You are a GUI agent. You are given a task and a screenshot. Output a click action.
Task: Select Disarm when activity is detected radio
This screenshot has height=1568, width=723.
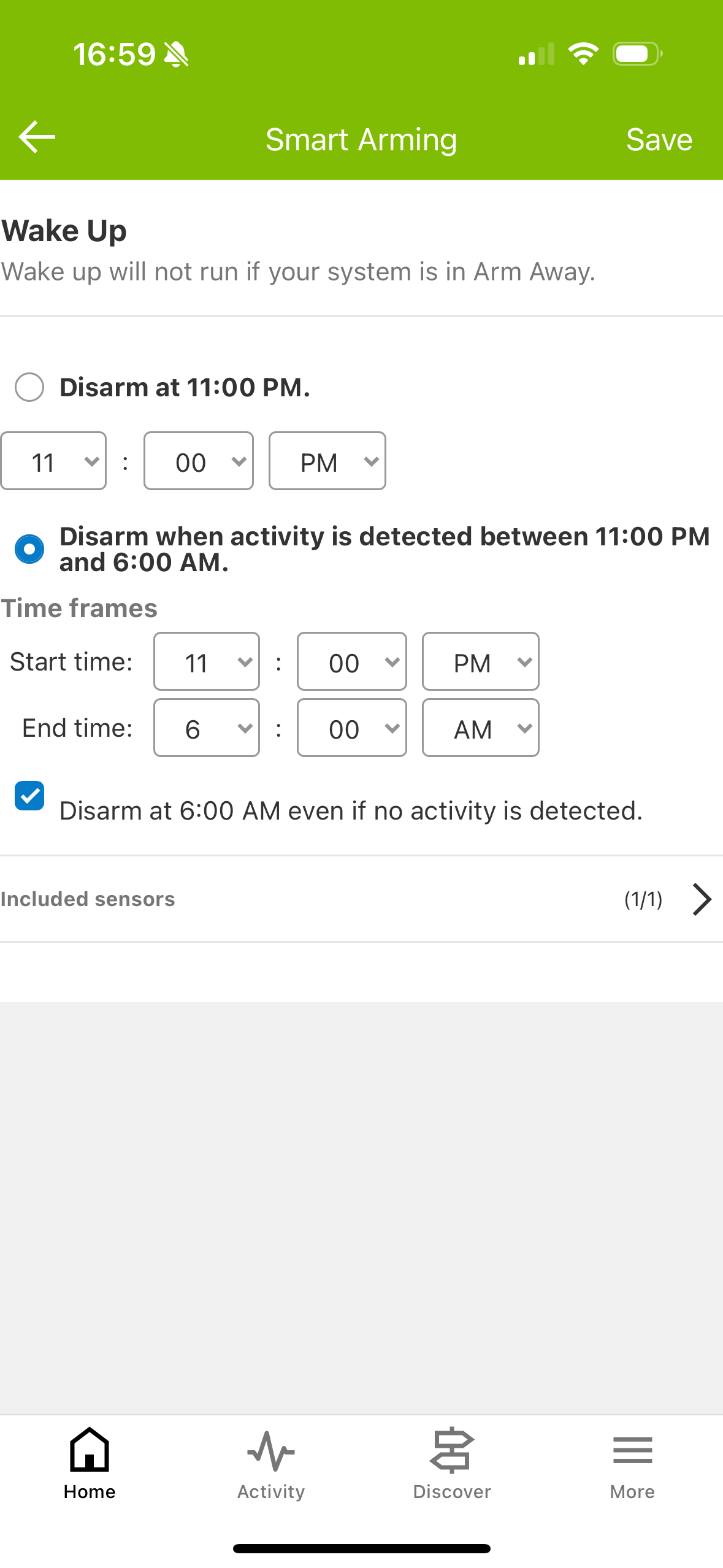(29, 549)
